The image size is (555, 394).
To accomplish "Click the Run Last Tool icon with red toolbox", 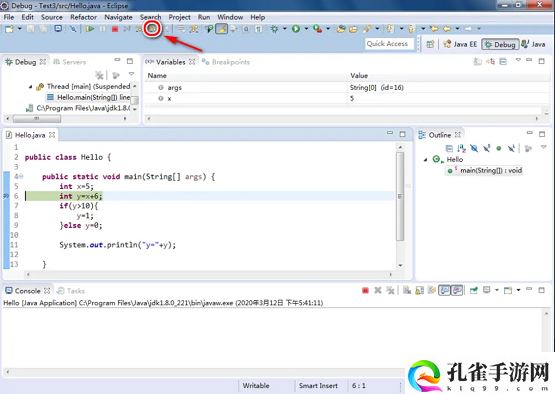I will click(317, 29).
